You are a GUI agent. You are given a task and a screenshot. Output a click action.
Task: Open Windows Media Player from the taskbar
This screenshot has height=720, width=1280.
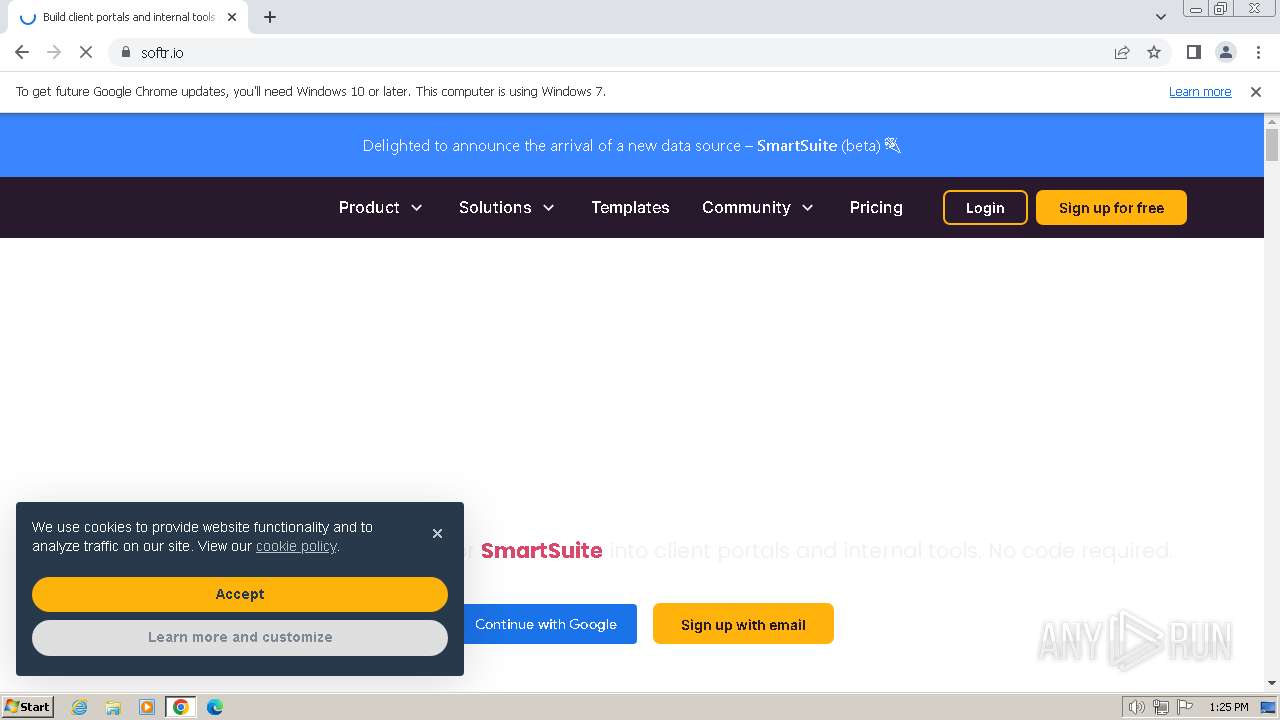[x=147, y=707]
